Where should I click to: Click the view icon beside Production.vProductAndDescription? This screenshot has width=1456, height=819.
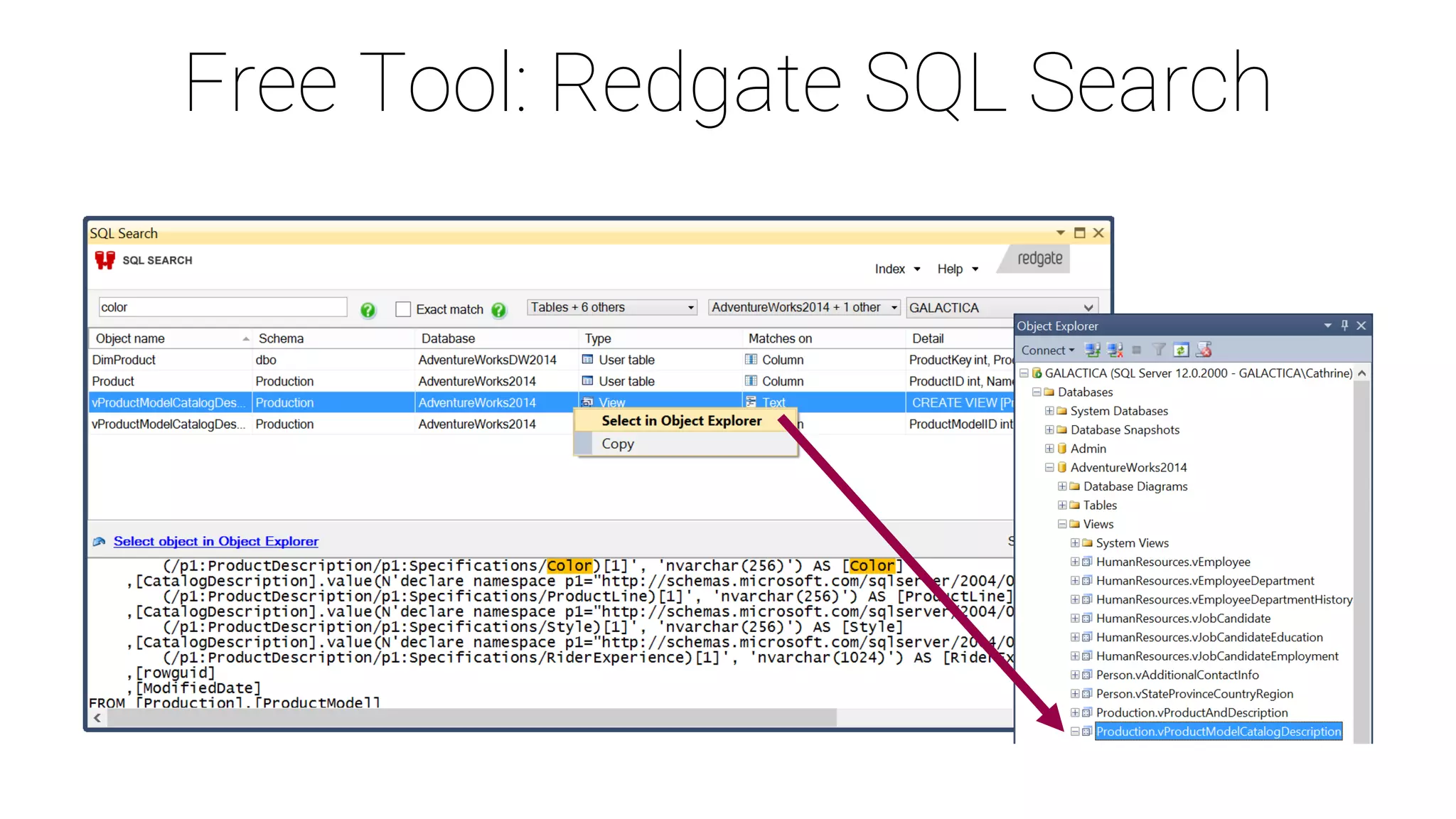[x=1087, y=712]
